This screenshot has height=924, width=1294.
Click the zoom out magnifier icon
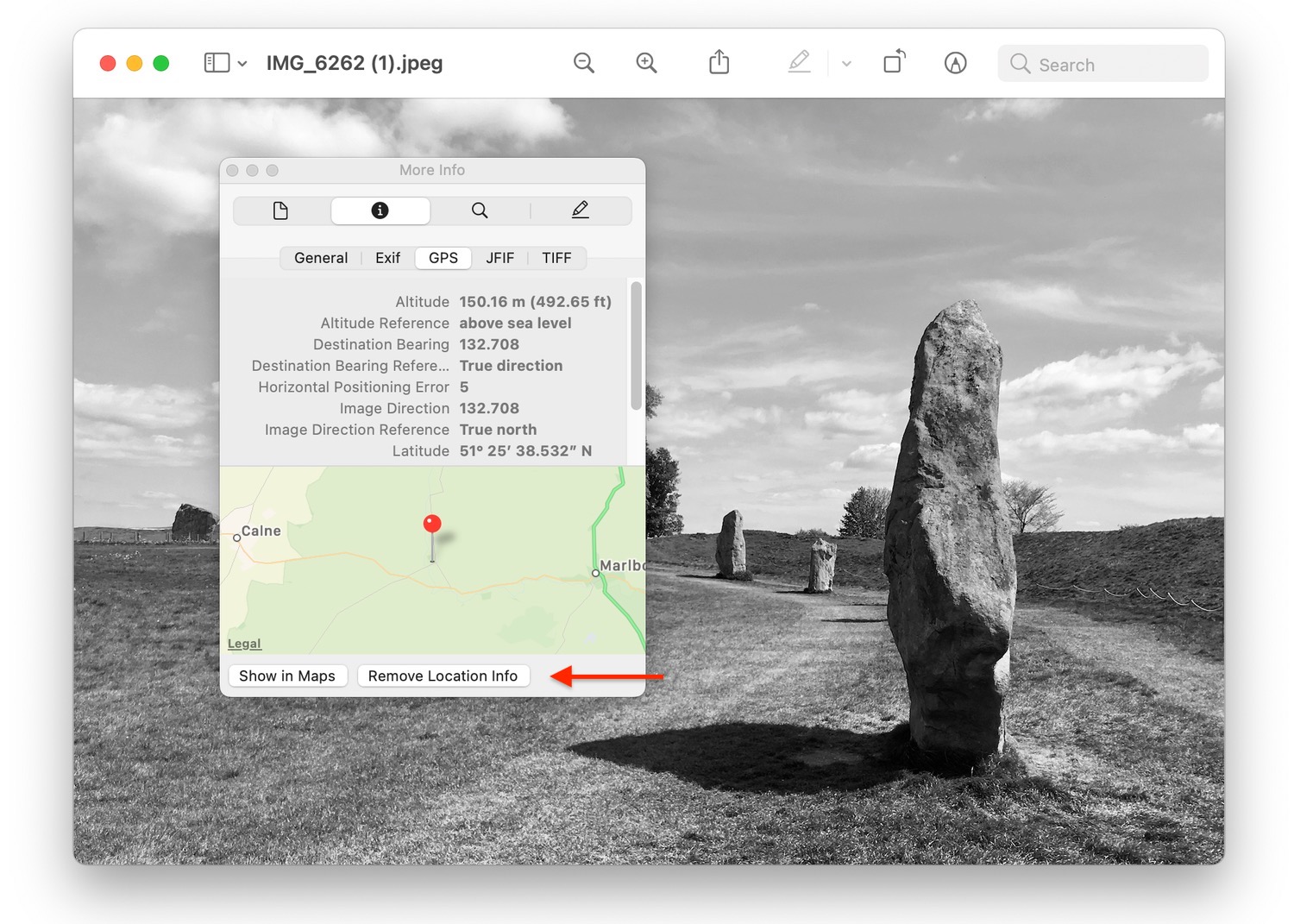(584, 63)
